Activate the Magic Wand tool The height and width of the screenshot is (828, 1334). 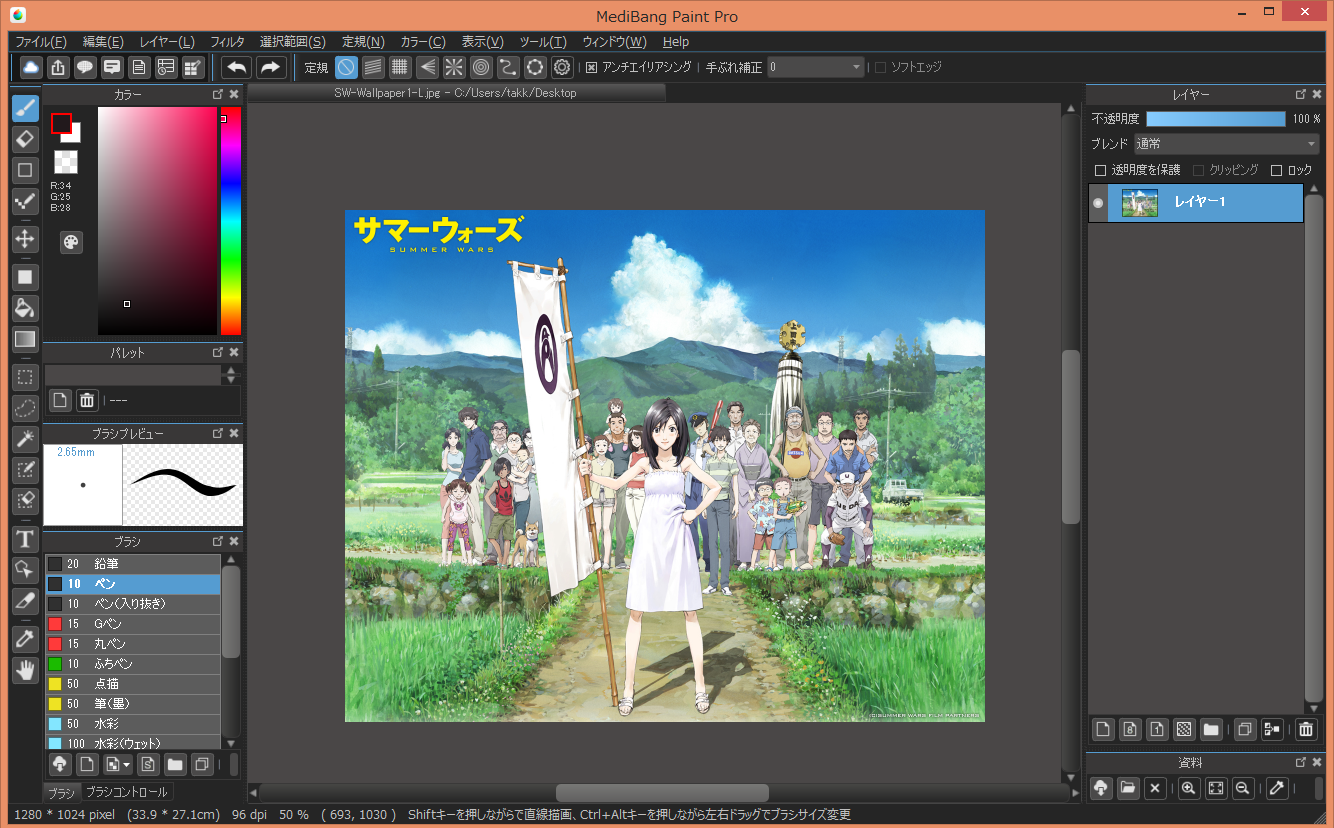(x=26, y=439)
